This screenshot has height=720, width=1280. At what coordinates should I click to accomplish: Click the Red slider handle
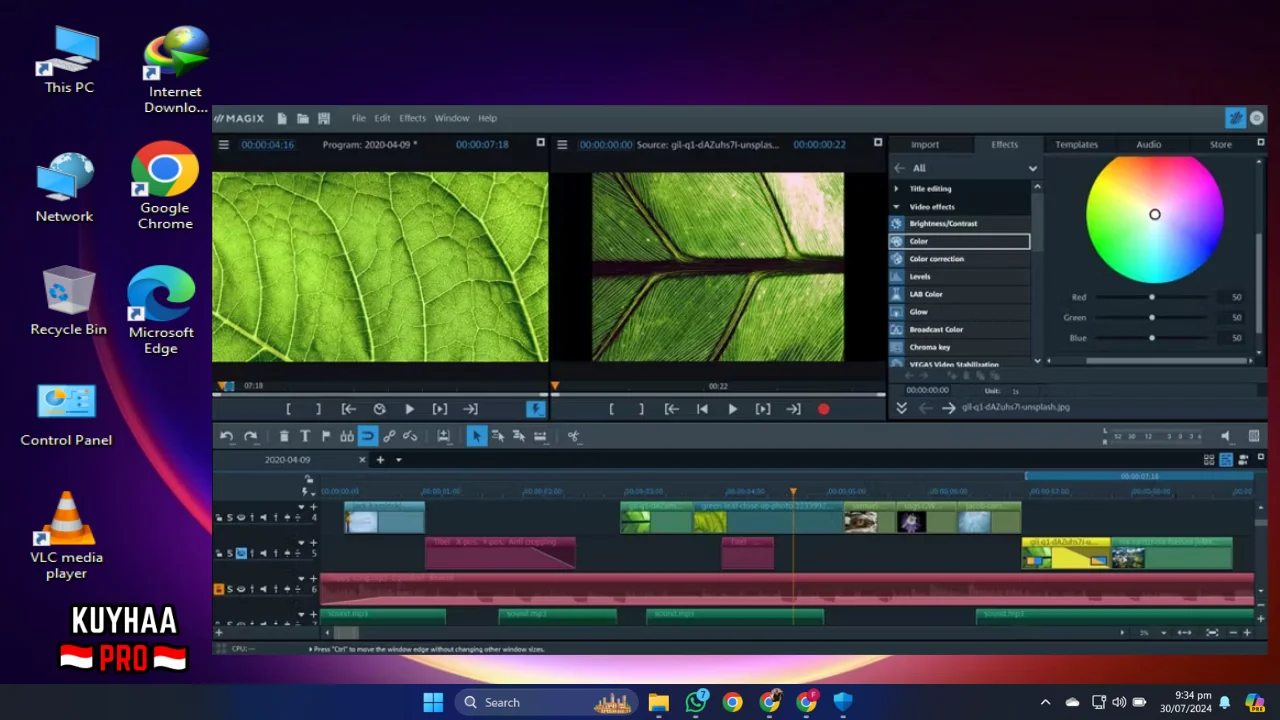click(x=1152, y=297)
